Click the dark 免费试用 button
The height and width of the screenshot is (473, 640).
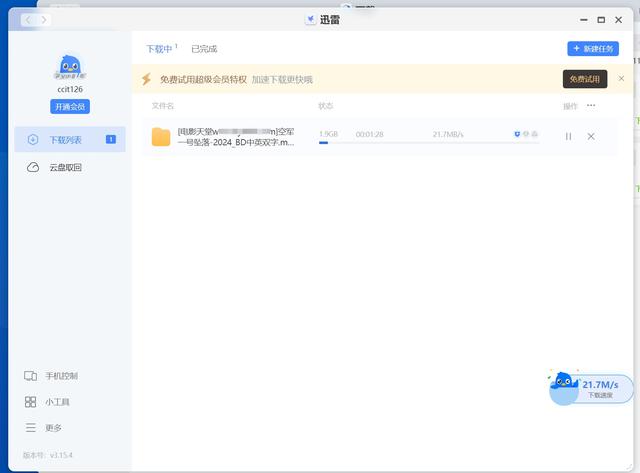click(584, 79)
